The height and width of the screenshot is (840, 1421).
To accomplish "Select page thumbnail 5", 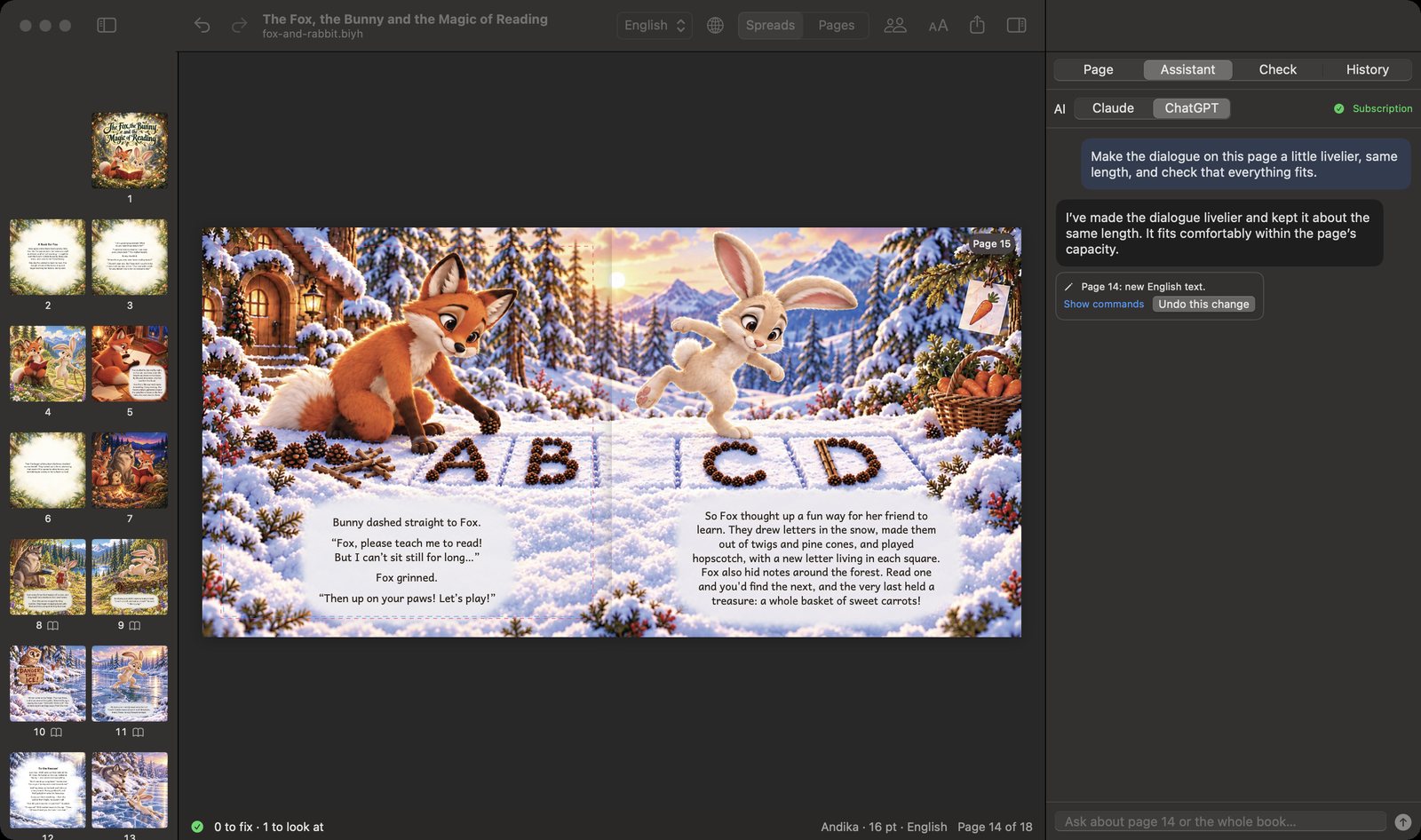I will [x=130, y=363].
